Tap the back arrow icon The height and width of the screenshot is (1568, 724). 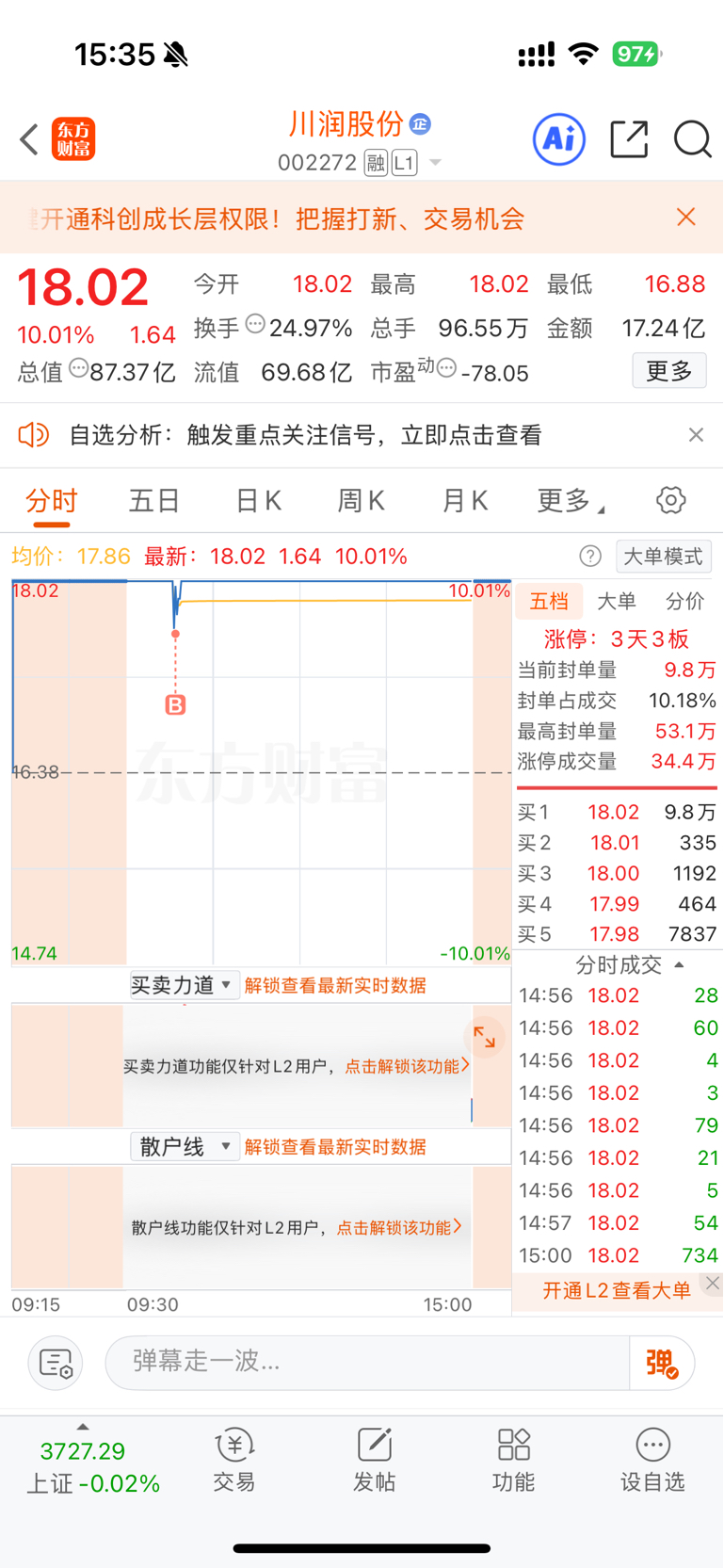point(29,139)
